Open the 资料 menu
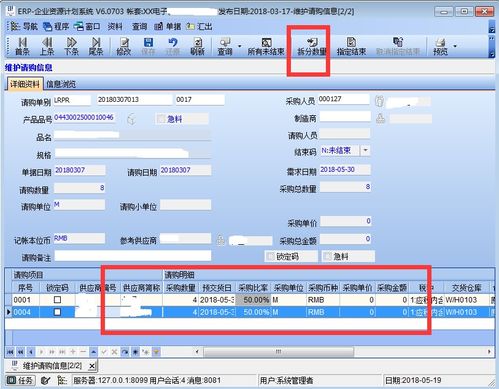The image size is (499, 389). pyautogui.click(x=115, y=26)
